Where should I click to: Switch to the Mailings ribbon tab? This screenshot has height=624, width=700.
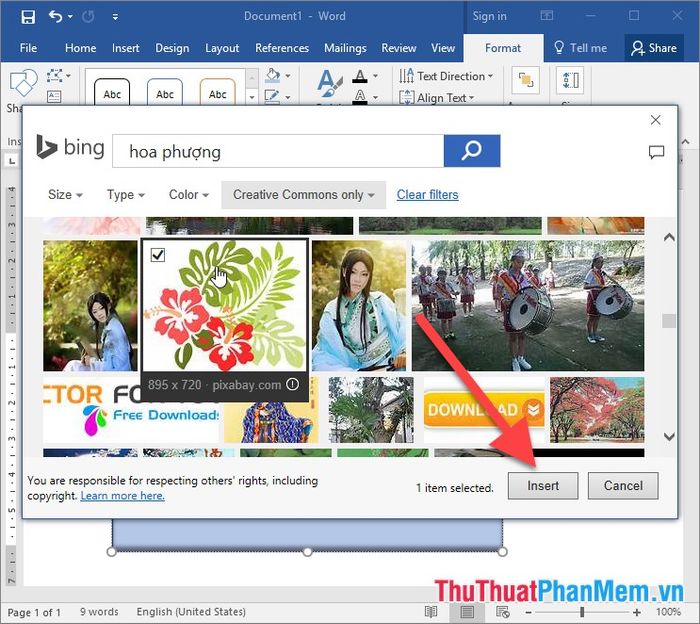(x=345, y=48)
